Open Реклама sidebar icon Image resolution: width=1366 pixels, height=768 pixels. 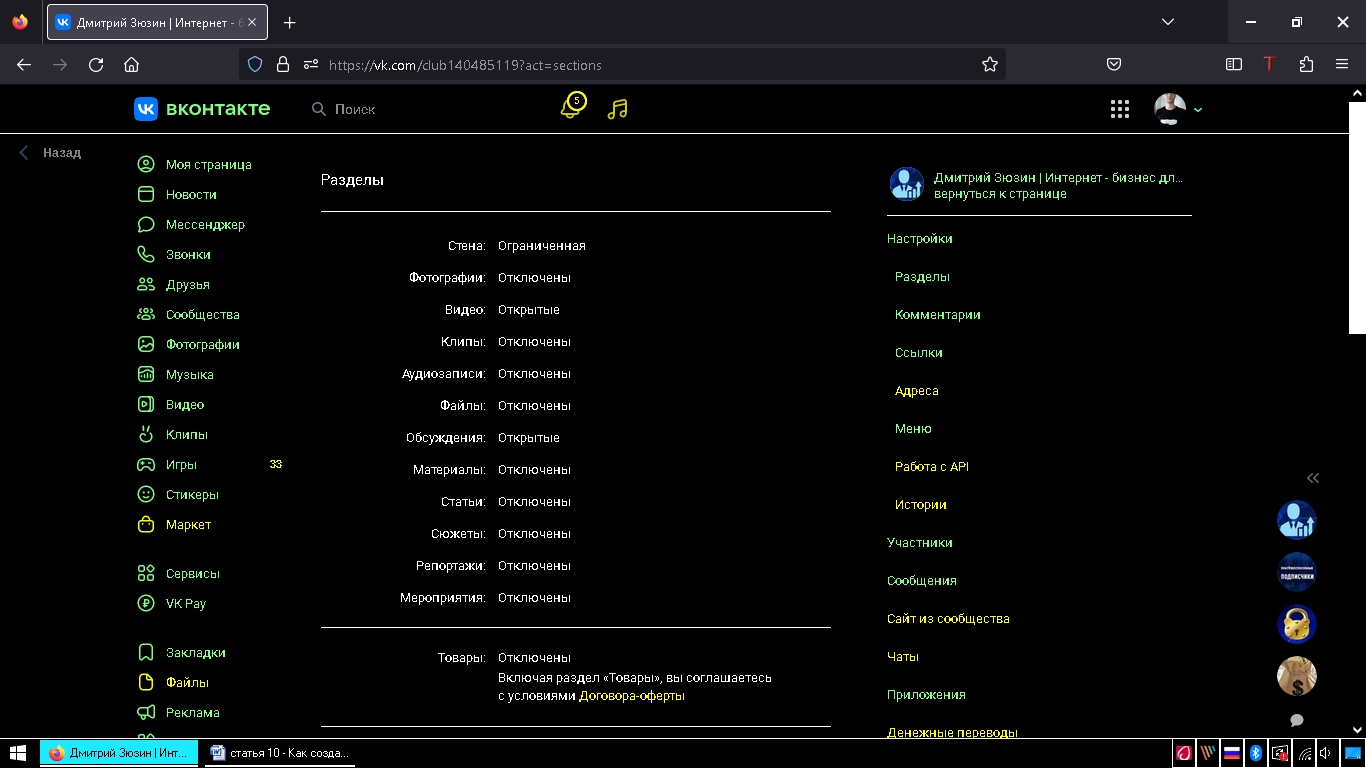146,712
